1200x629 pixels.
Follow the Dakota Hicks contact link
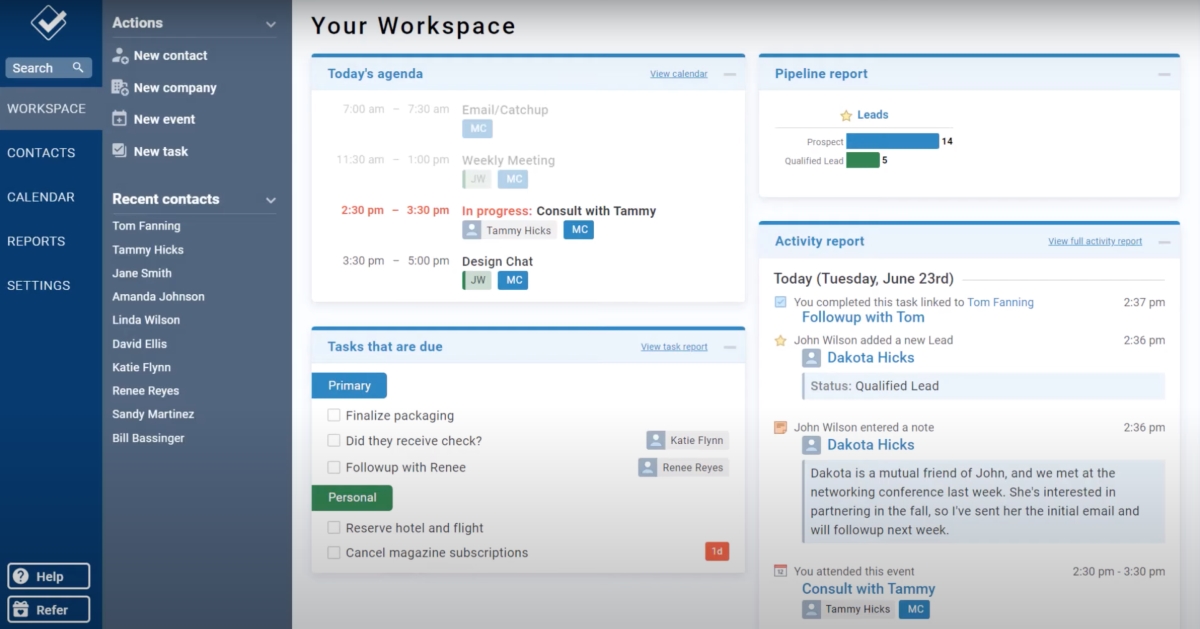click(x=870, y=357)
